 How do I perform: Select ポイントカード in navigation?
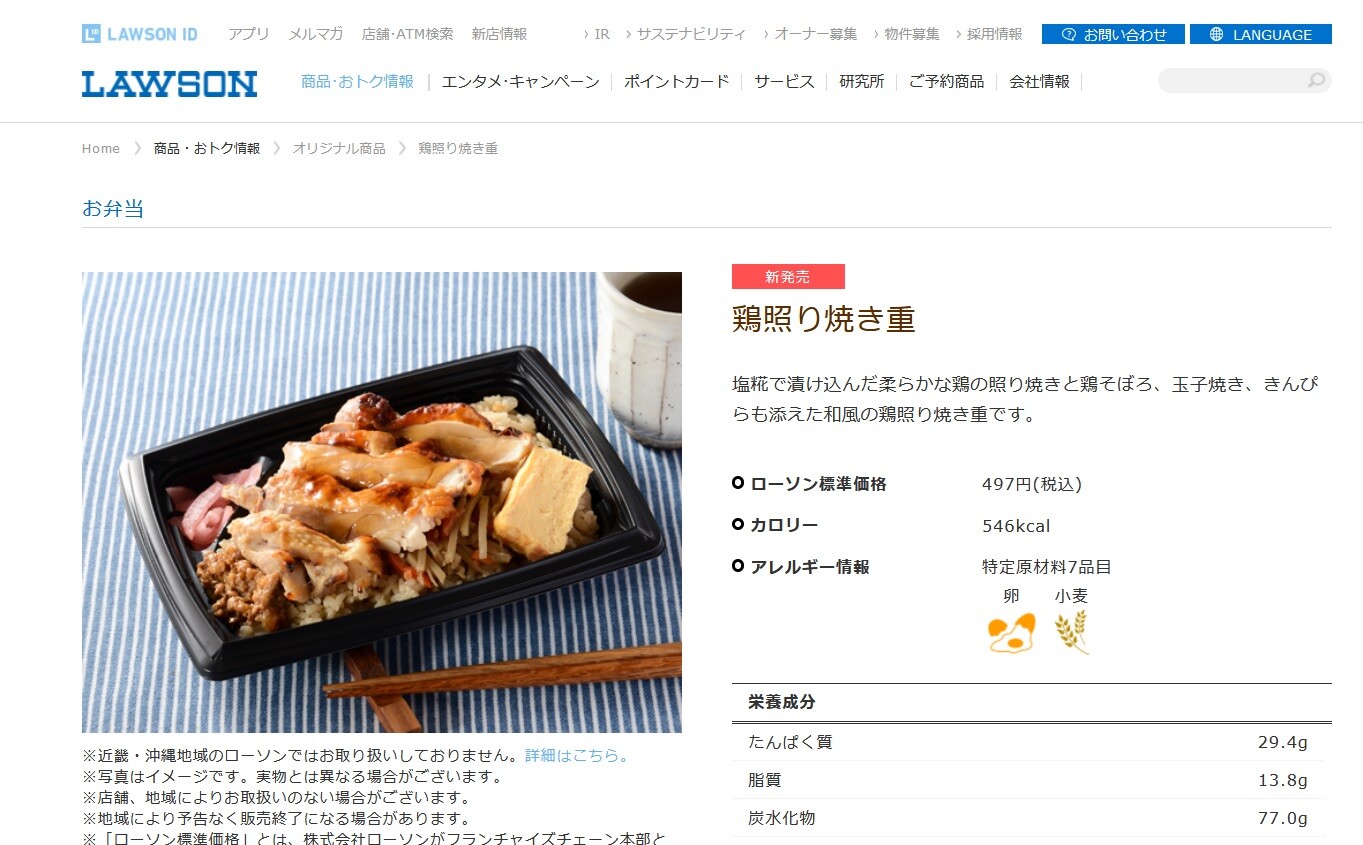tap(677, 82)
